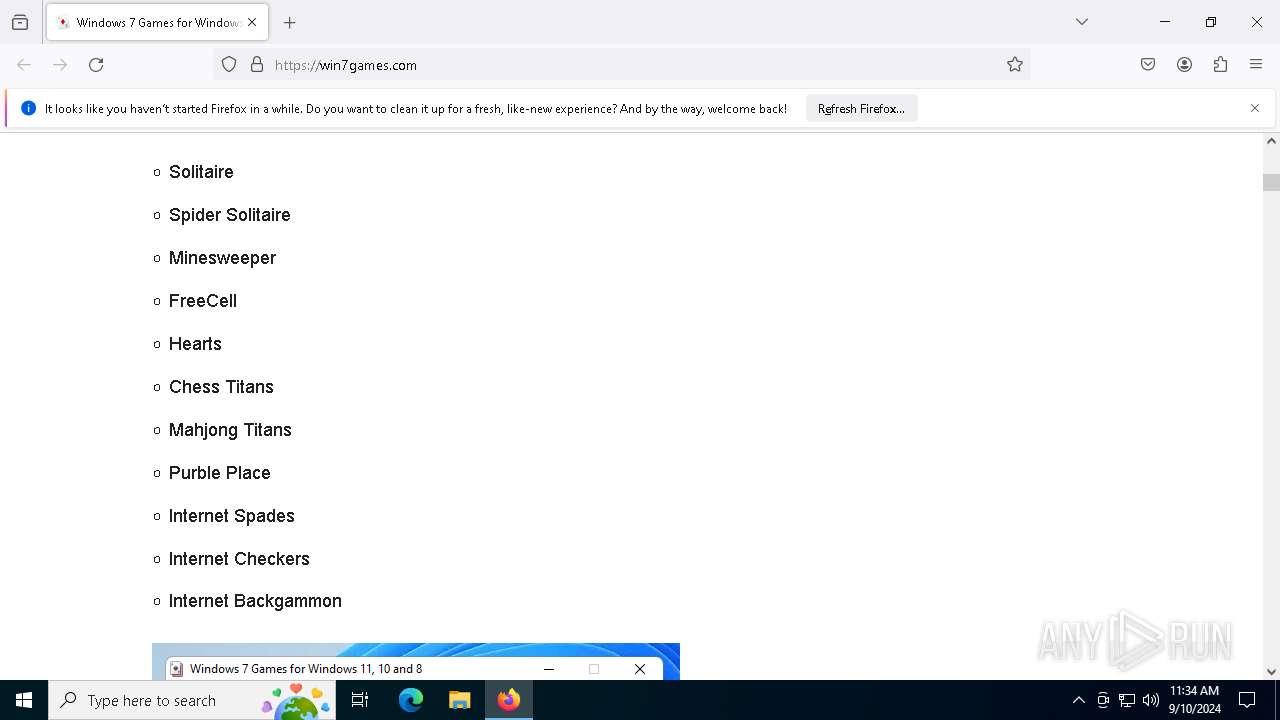Close the Windows 7 Games tab

pos(252,22)
